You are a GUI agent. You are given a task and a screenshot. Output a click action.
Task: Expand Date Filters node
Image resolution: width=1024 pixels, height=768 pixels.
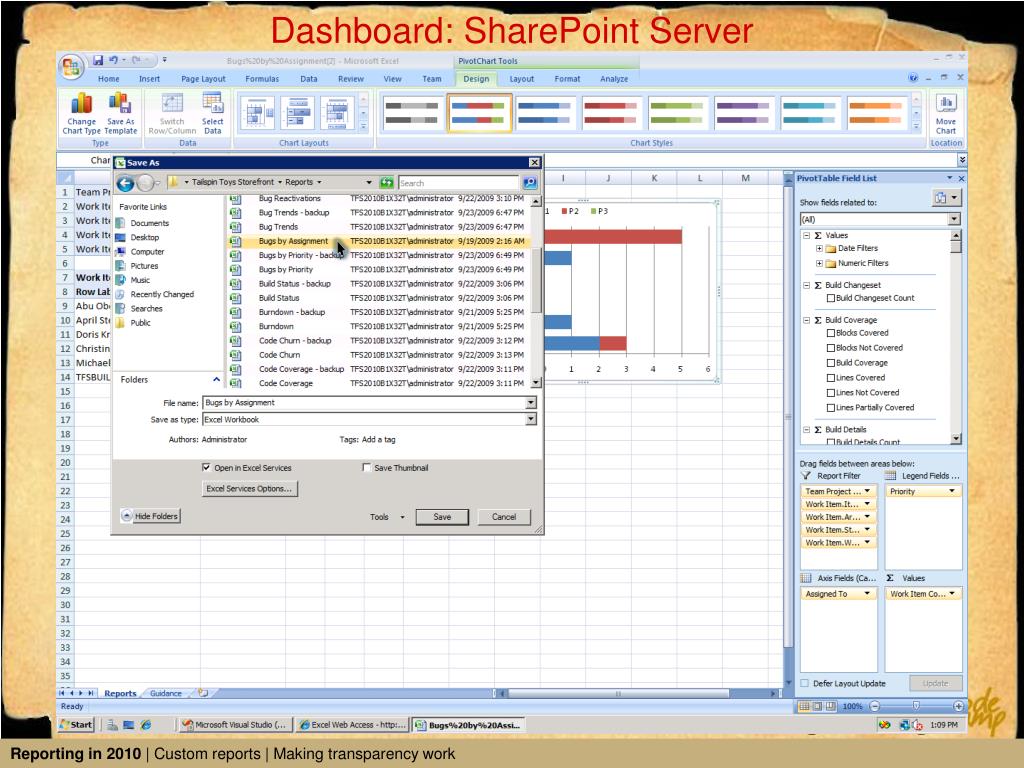[819, 248]
